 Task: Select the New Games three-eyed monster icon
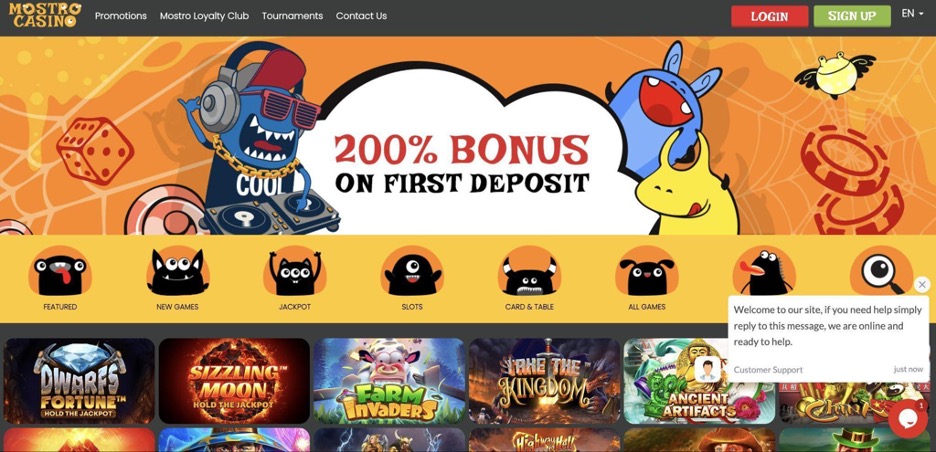point(177,272)
